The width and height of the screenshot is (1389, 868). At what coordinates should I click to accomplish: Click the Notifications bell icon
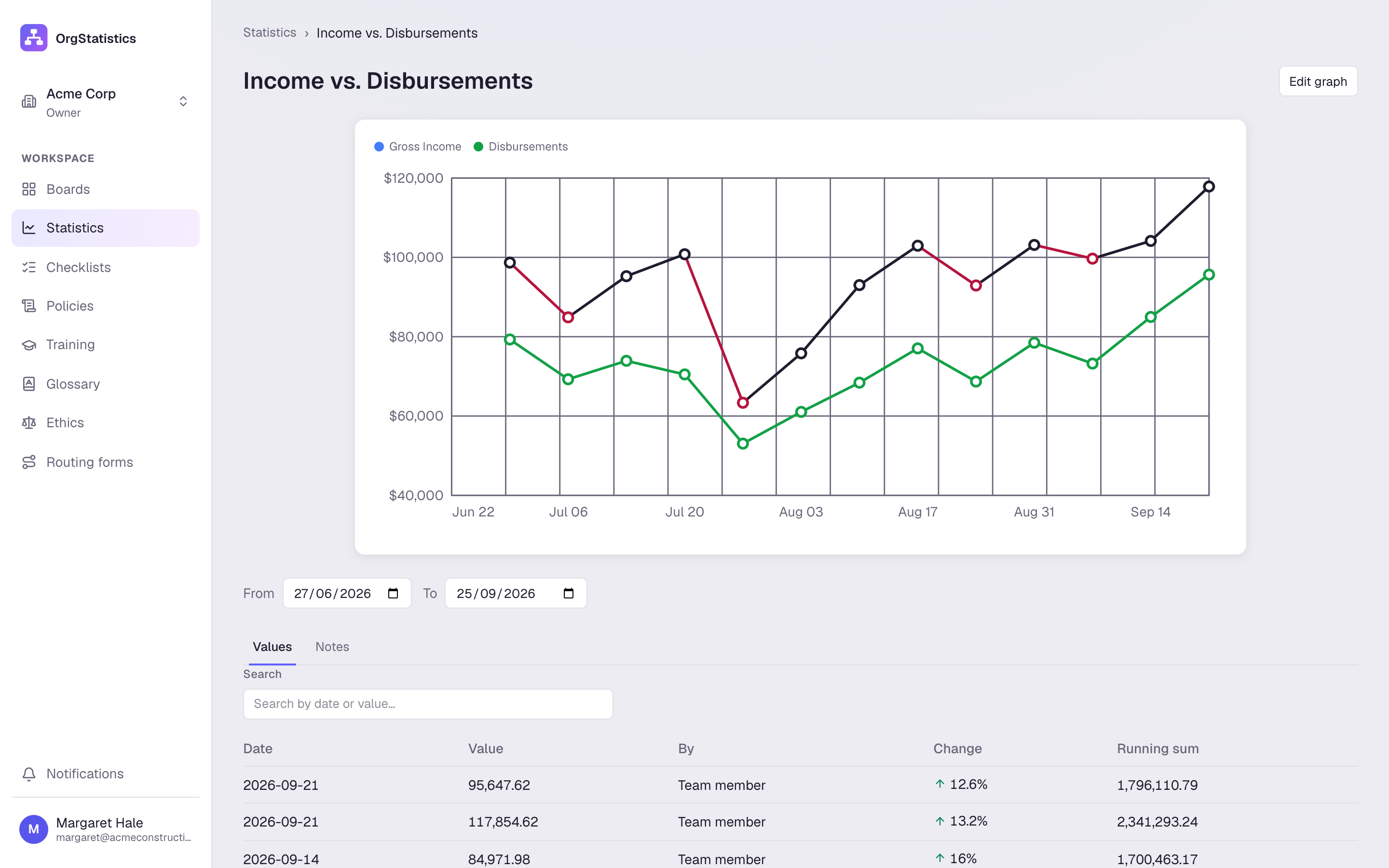coord(29,774)
